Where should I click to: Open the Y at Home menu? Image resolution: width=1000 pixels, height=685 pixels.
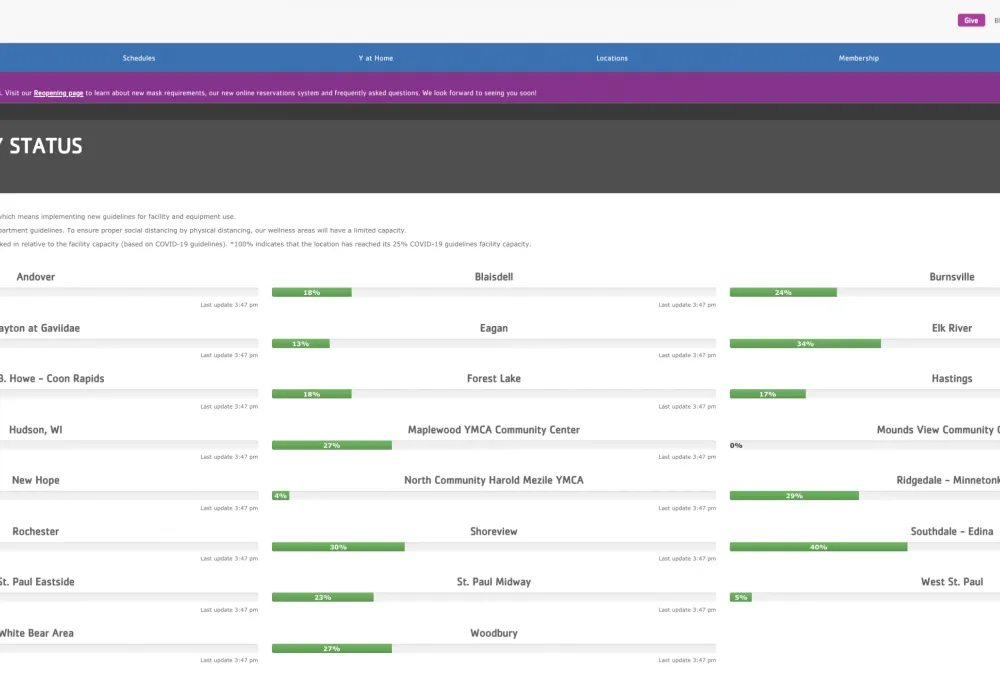pyautogui.click(x=376, y=58)
